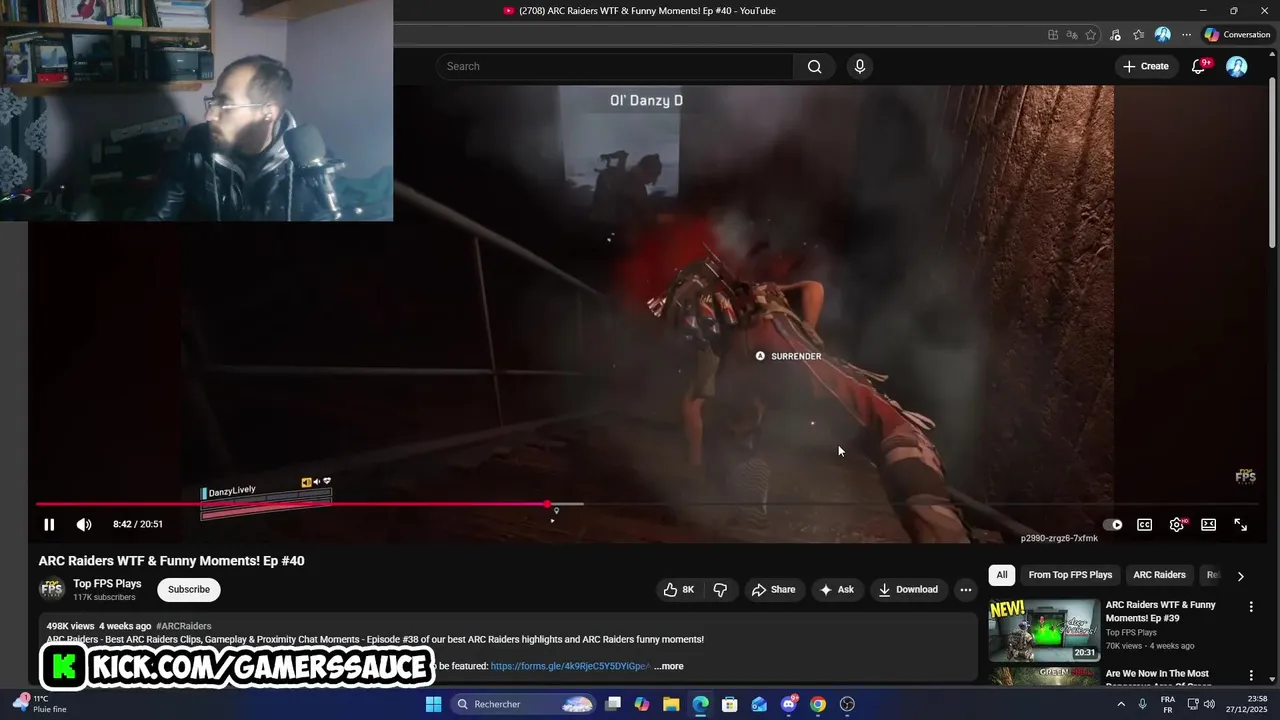This screenshot has width=1280, height=720.
Task: Toggle closed captions with the CC button
Action: click(x=1144, y=525)
